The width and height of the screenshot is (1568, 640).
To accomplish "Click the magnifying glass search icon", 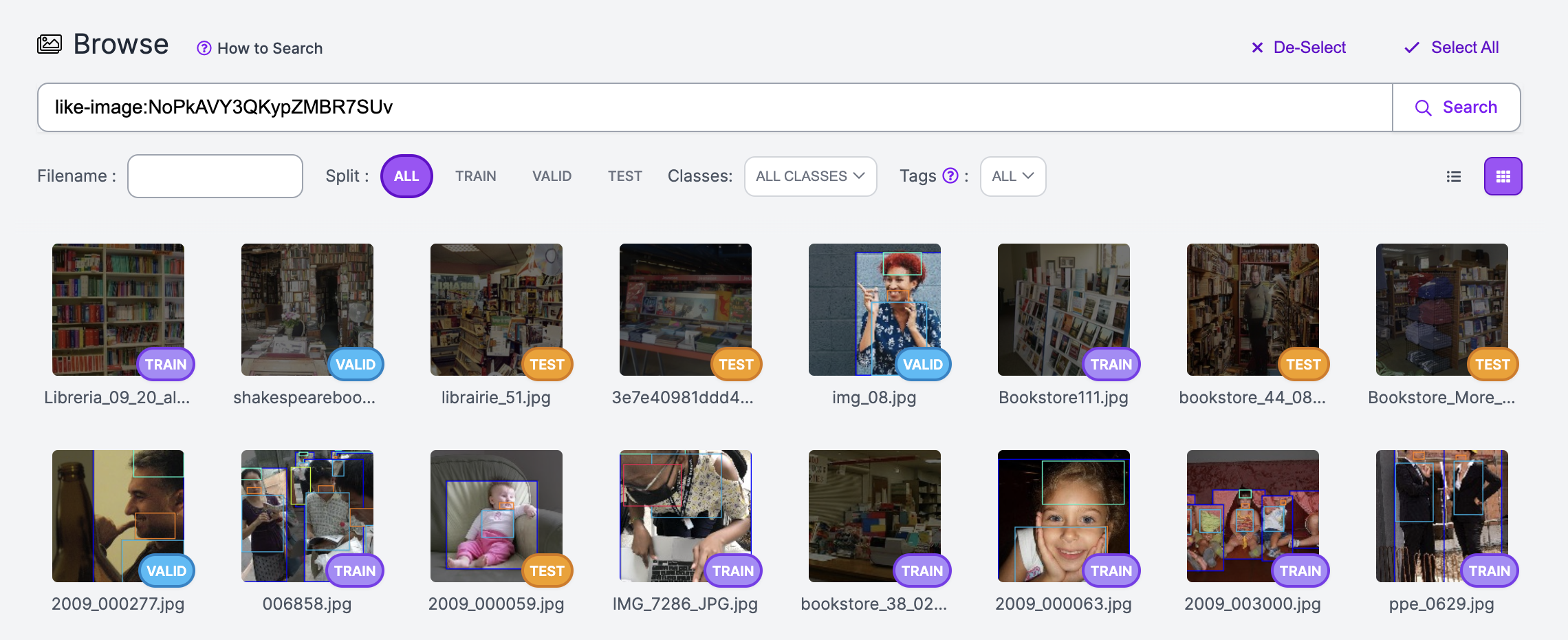I will click(1423, 108).
